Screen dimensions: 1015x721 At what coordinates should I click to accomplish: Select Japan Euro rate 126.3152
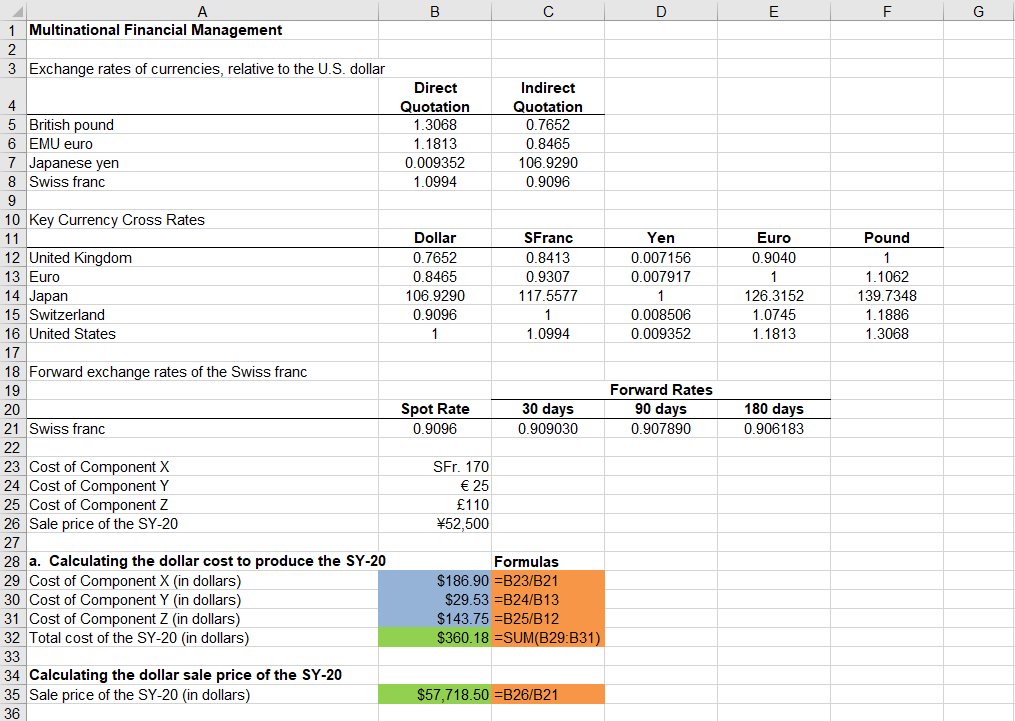[774, 296]
